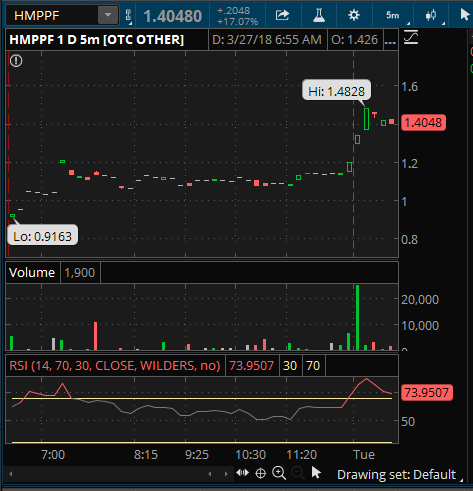Screen dimensions: 473x491
Task: Click the 20,000 volume axis label
Action: (x=420, y=299)
